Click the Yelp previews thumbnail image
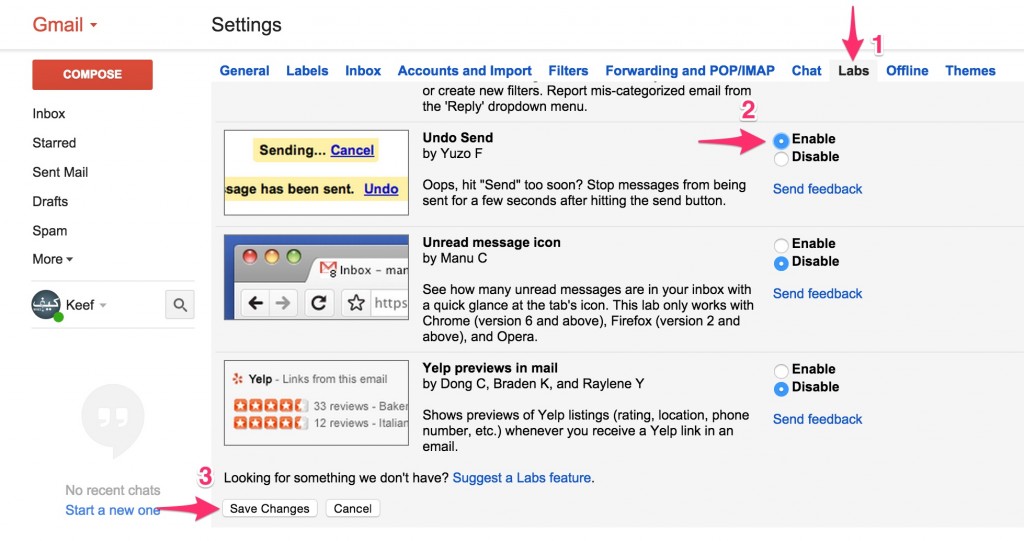Screen dimensions: 1024x541 click(x=316, y=402)
